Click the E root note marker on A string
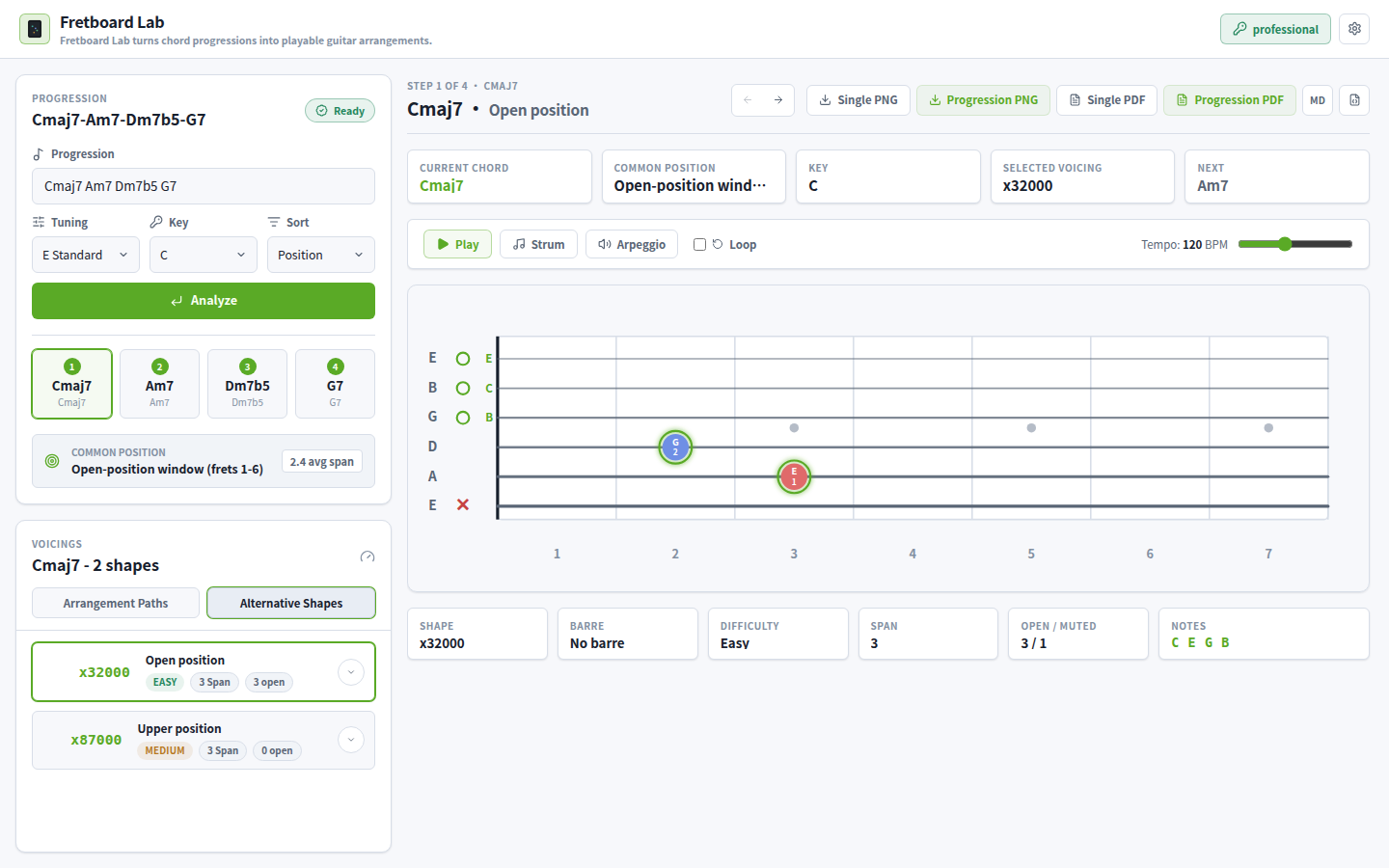Viewport: 1389px width, 868px height. tap(794, 476)
